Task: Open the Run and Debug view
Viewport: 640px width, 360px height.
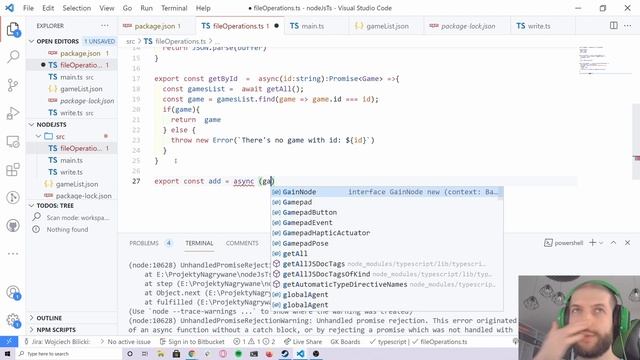Action: point(13,113)
